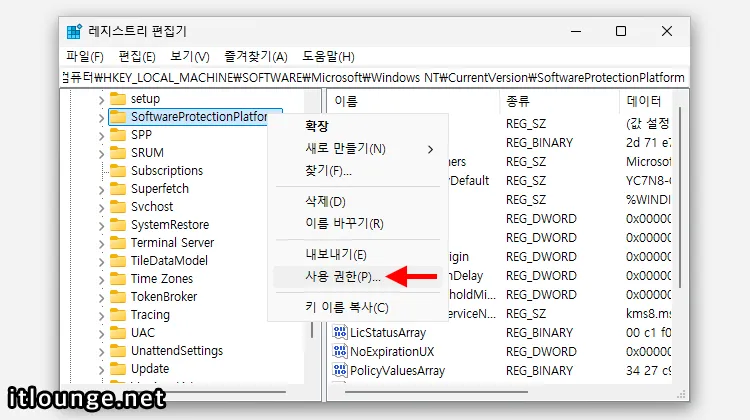
Task: Expand the setup key chevron
Action: (x=101, y=100)
